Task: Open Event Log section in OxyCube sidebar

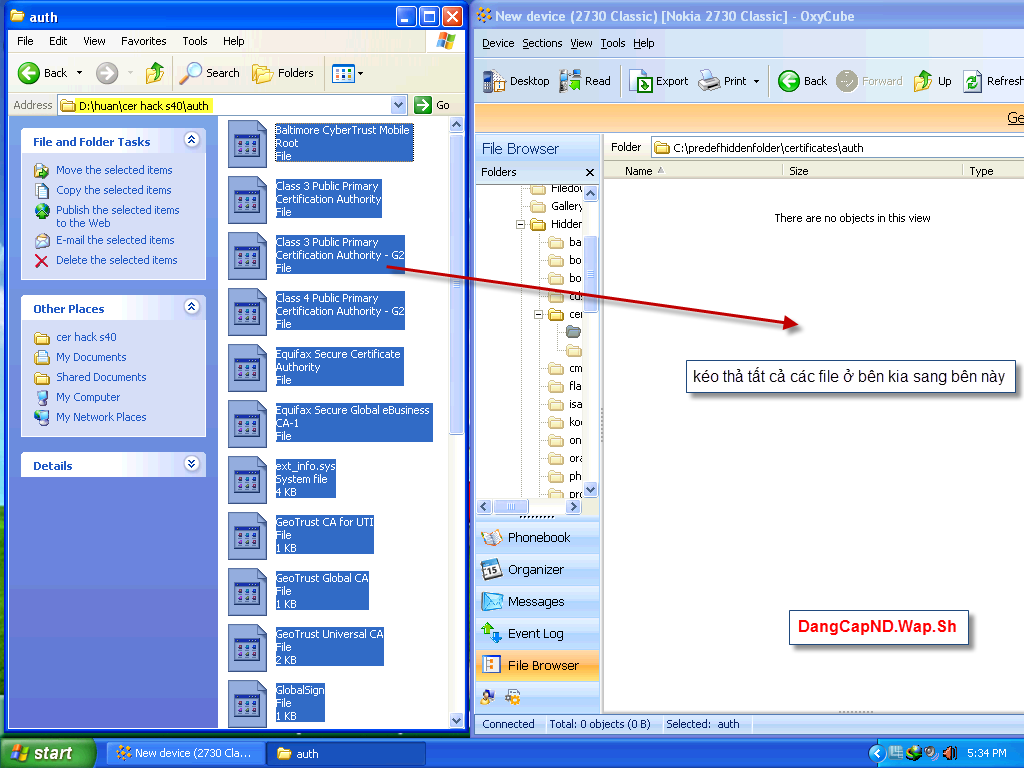Action: coord(537,633)
